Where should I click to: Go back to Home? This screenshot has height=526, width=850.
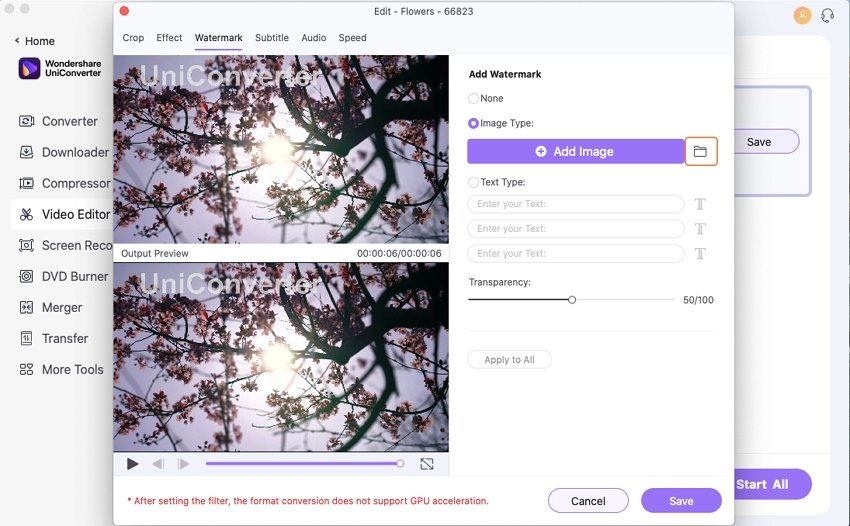[35, 41]
